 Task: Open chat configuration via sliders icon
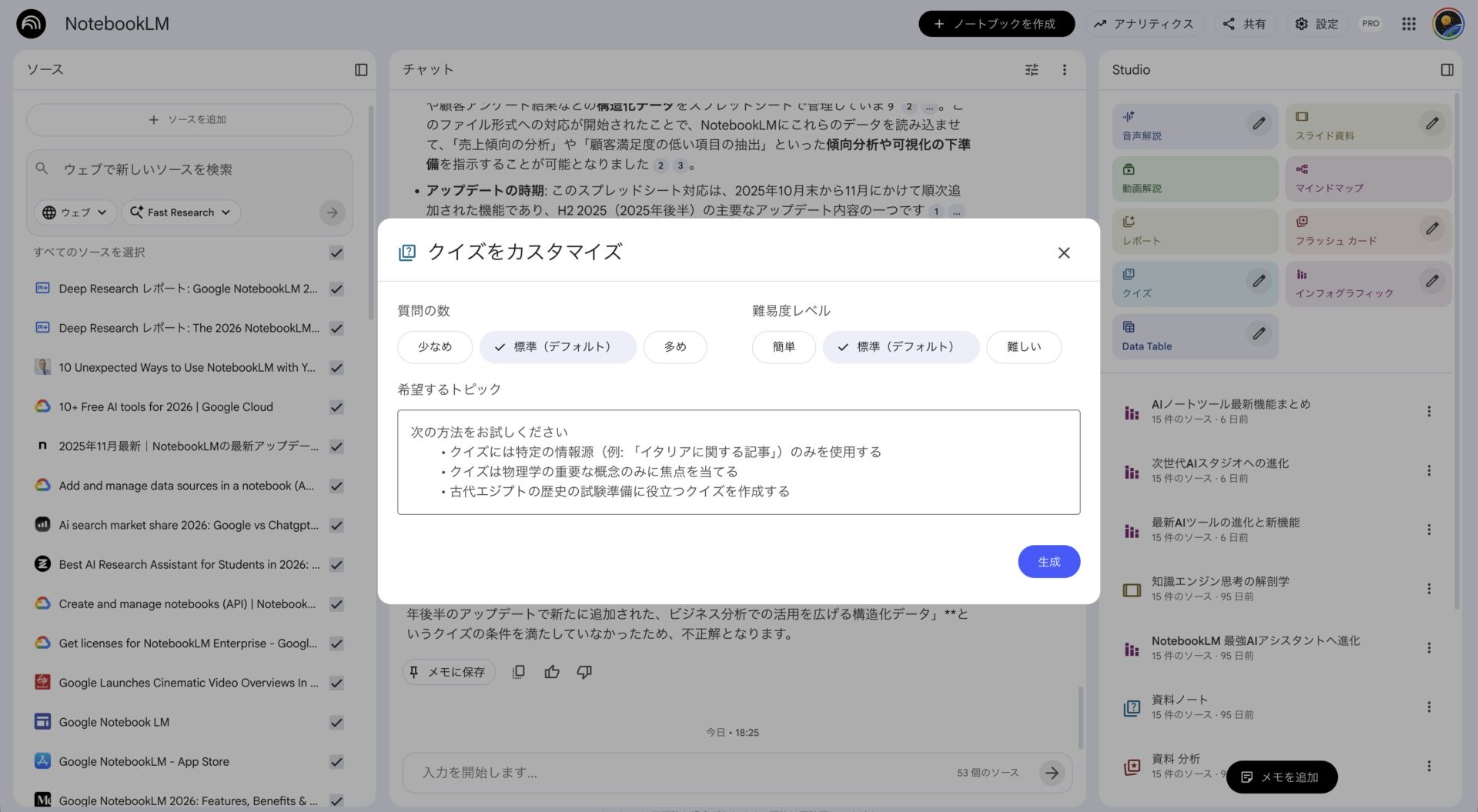pos(1031,69)
